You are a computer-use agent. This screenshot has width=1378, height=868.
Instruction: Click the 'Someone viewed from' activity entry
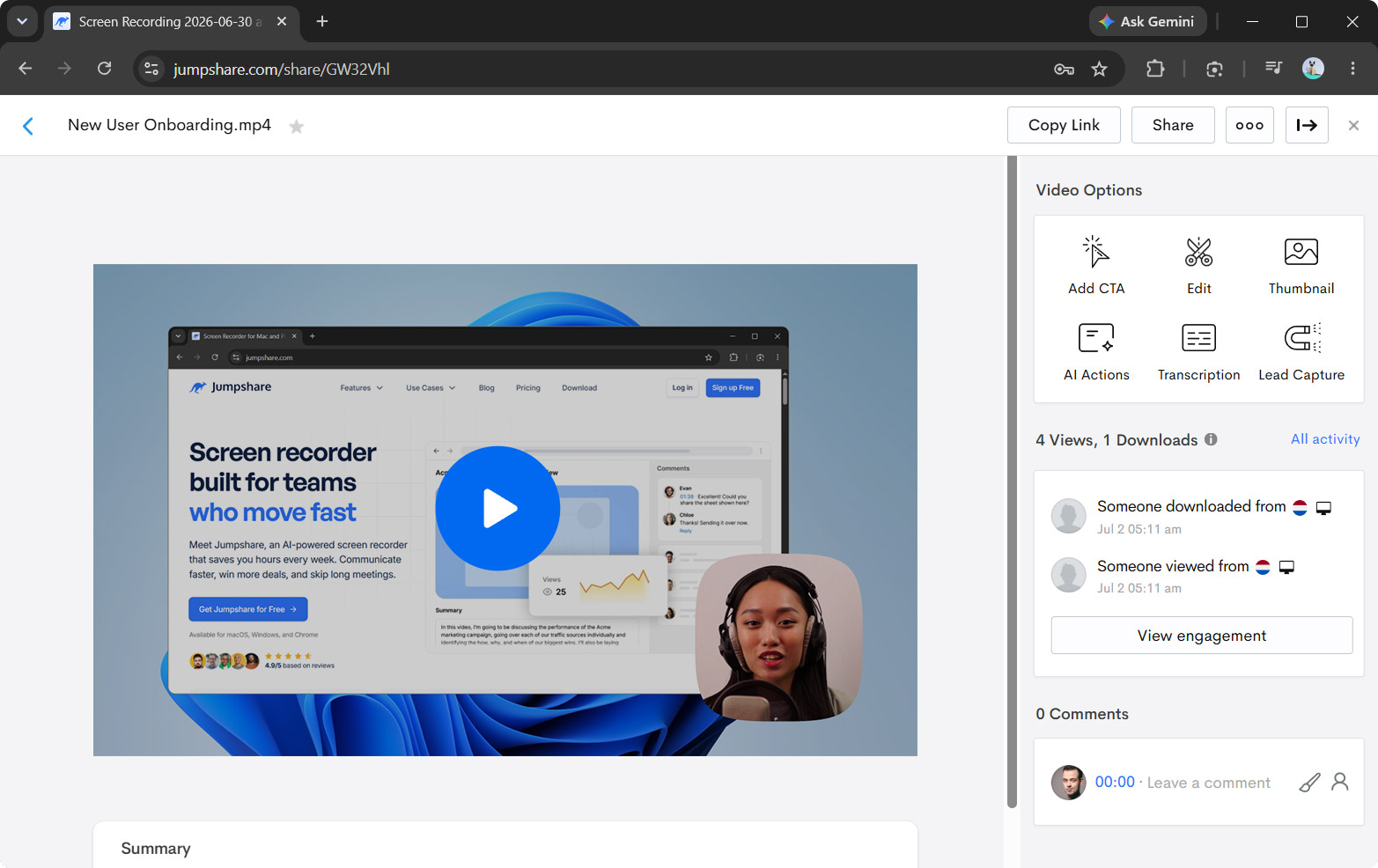point(1173,577)
